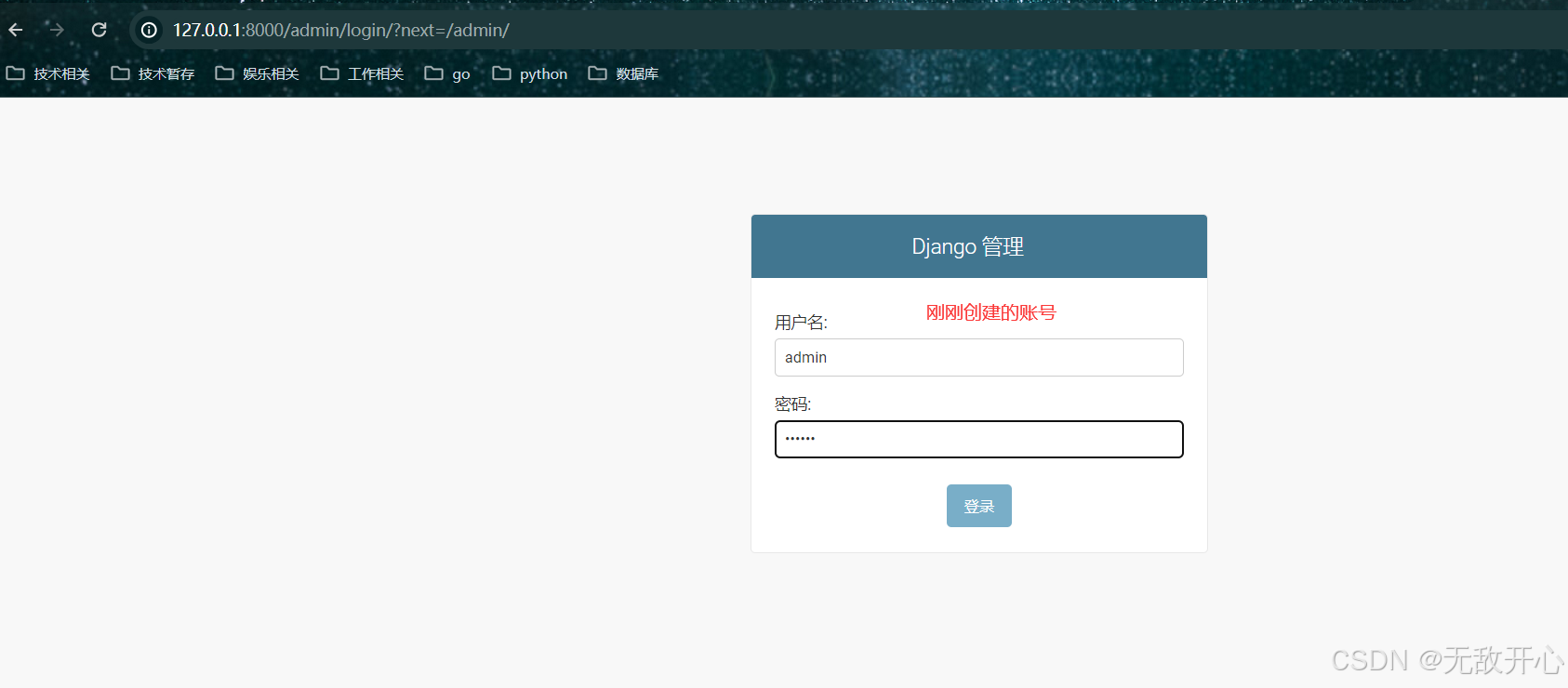
Task: Click the 用户名 field containing admin
Action: pyautogui.click(x=978, y=357)
